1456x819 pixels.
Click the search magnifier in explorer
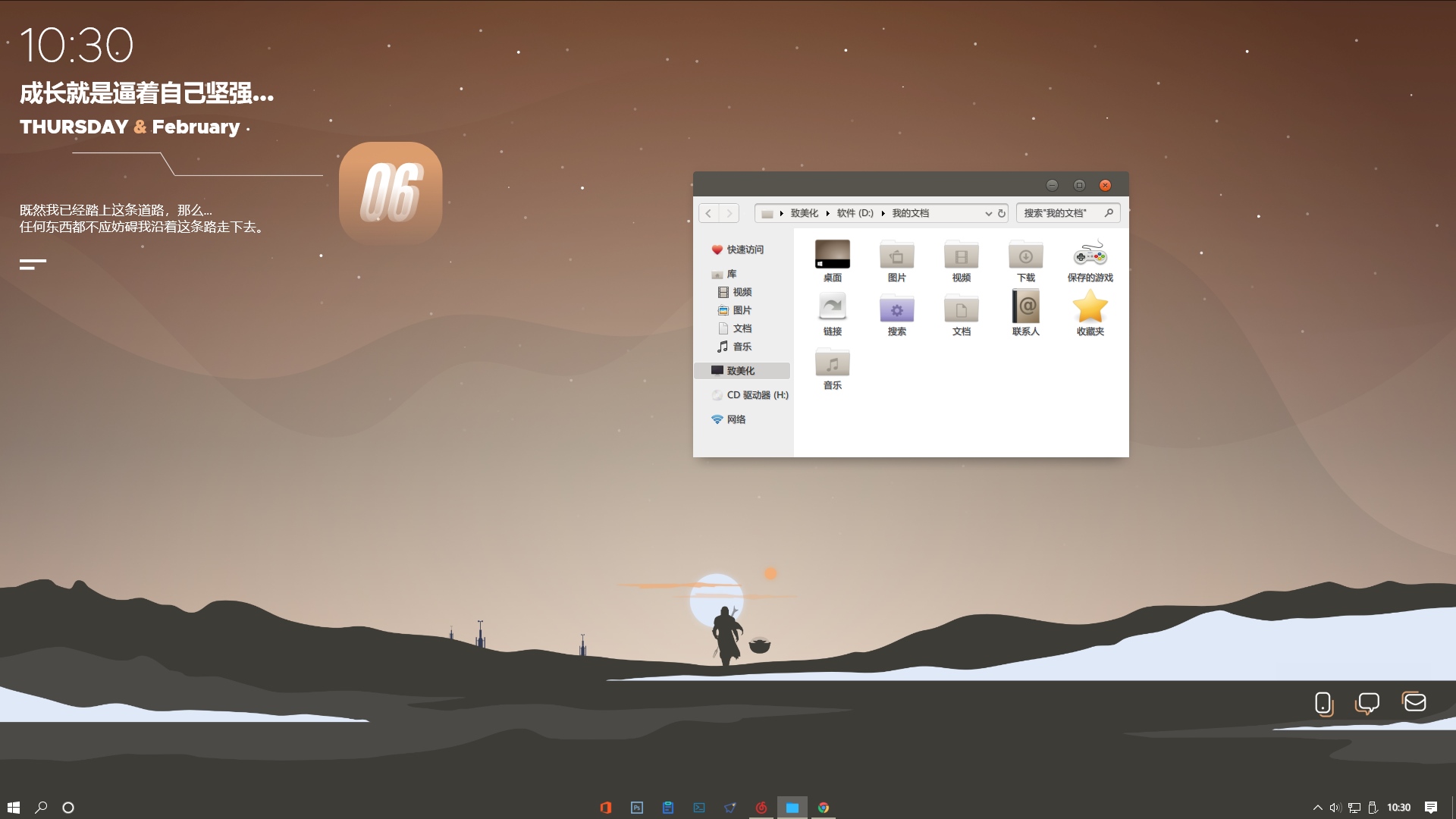pyautogui.click(x=1109, y=213)
